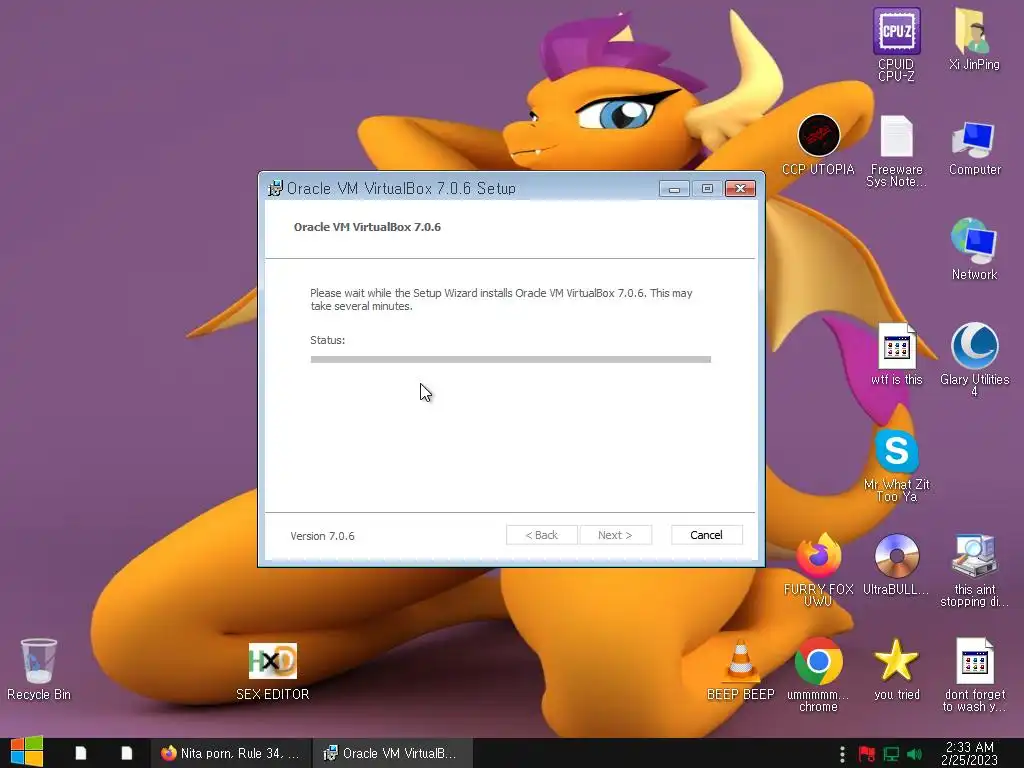Image resolution: width=1024 pixels, height=768 pixels.
Task: Open the Windows Start button
Action: [27, 753]
